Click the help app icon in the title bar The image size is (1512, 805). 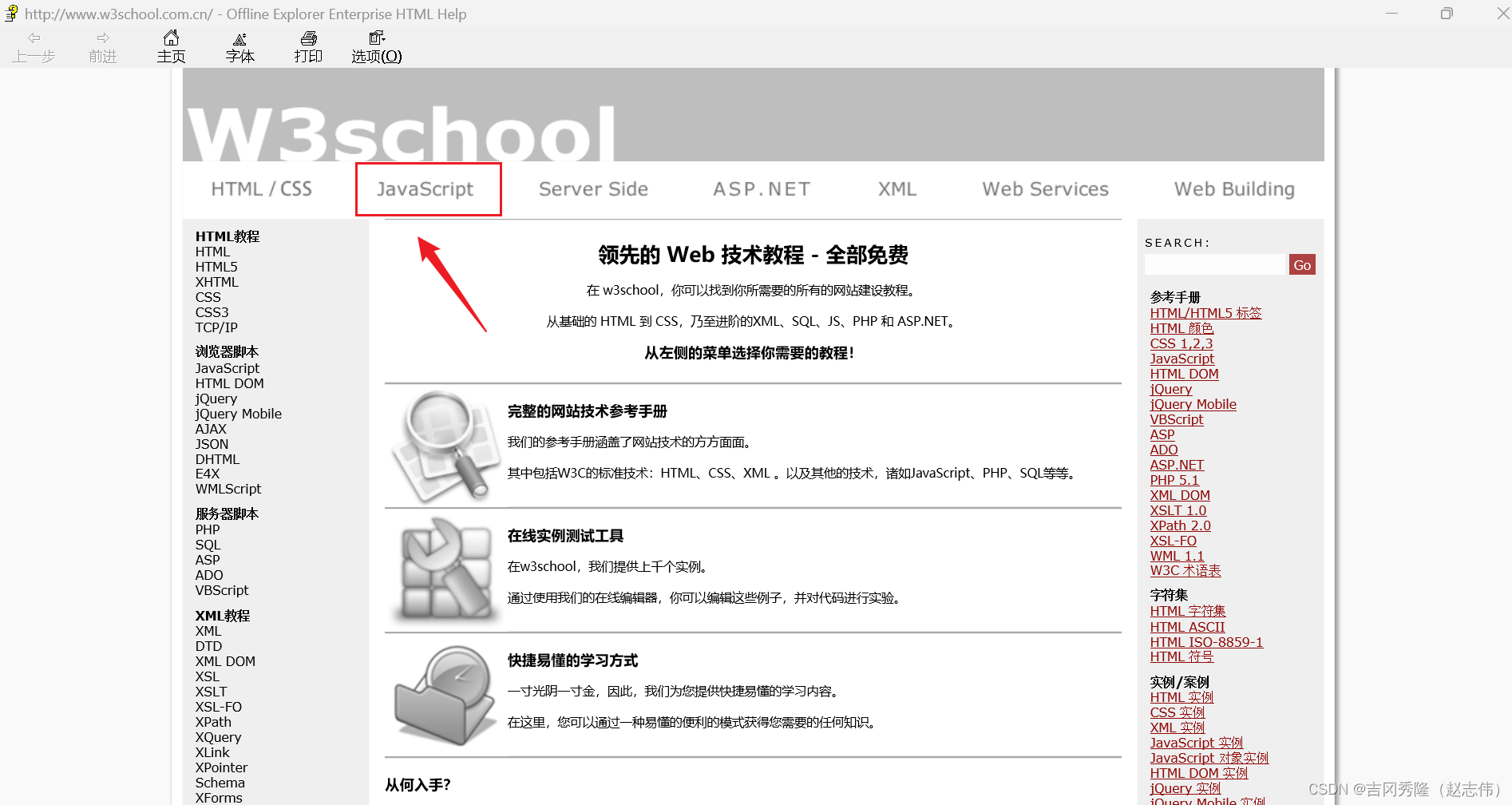point(11,14)
